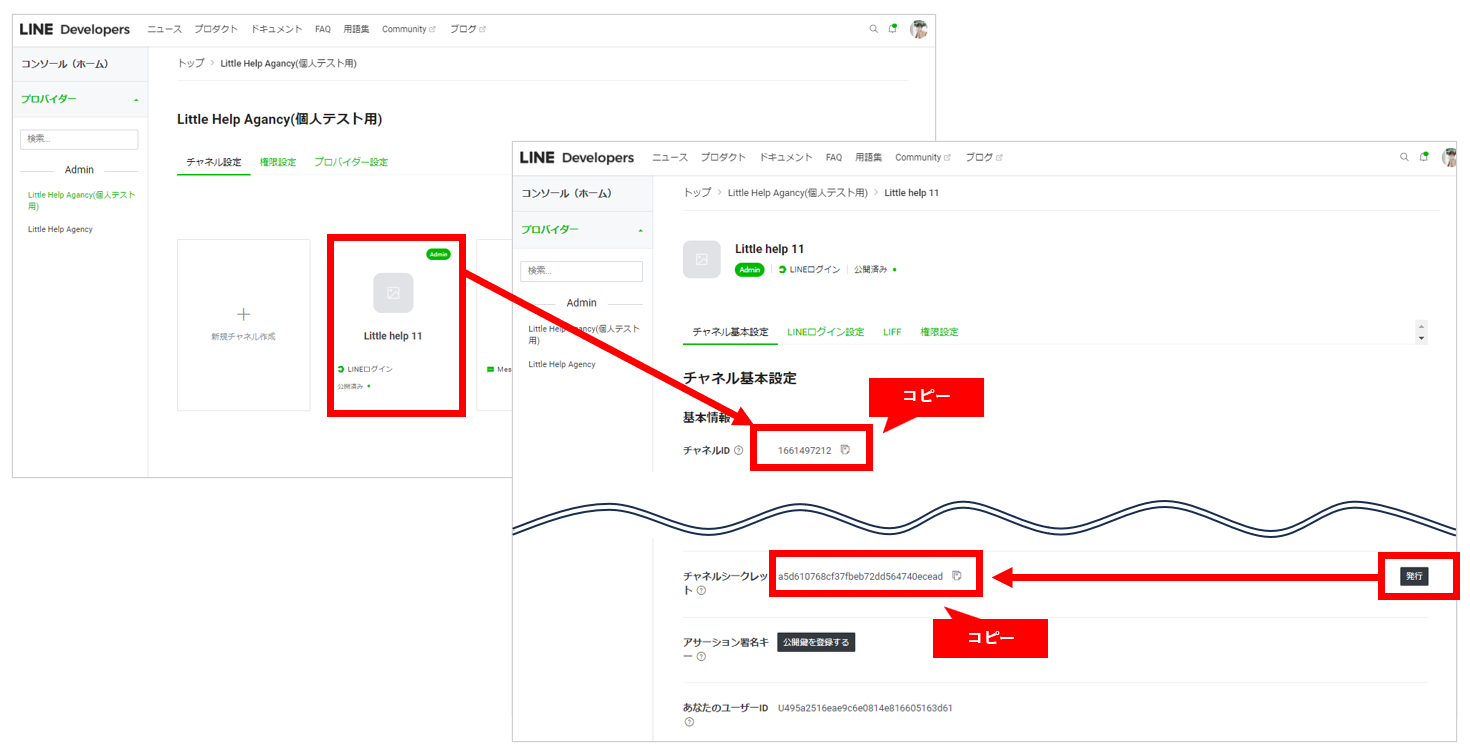Click Little help 11 channel image placeholder in front window
The width and height of the screenshot is (1470, 755).
tap(701, 259)
